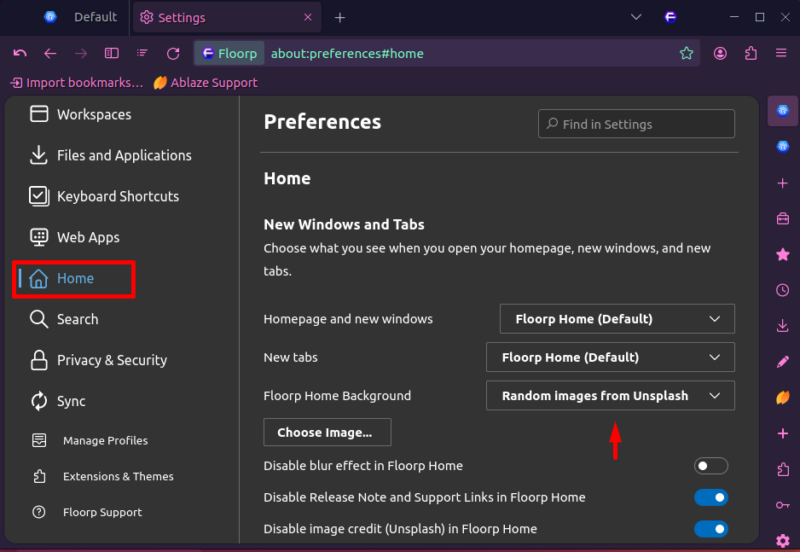Open the history clock sidebar panel
Screen dimensions: 800x552
point(783,290)
